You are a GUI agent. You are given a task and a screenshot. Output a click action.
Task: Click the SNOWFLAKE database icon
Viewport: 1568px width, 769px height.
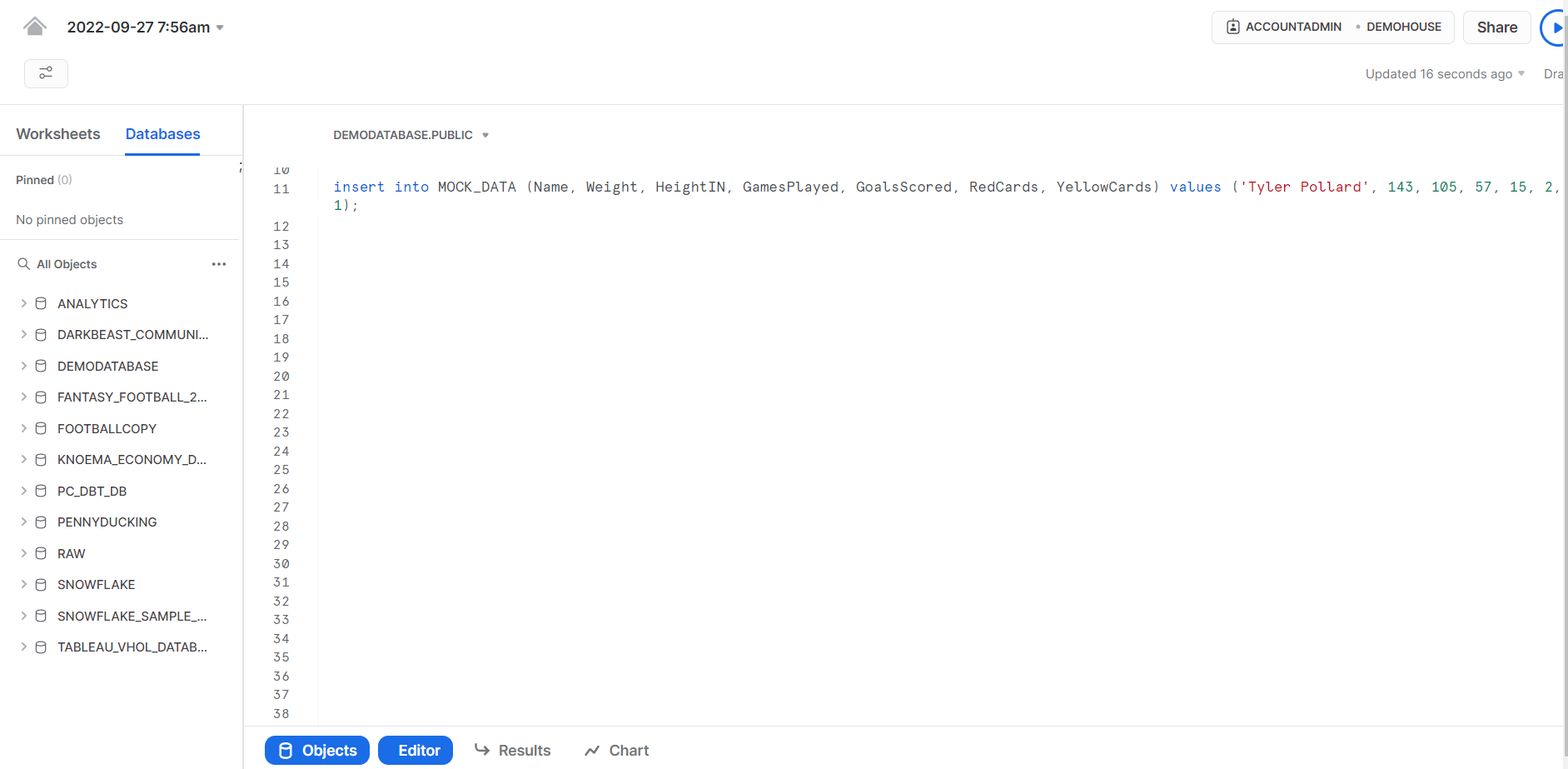pos(41,584)
